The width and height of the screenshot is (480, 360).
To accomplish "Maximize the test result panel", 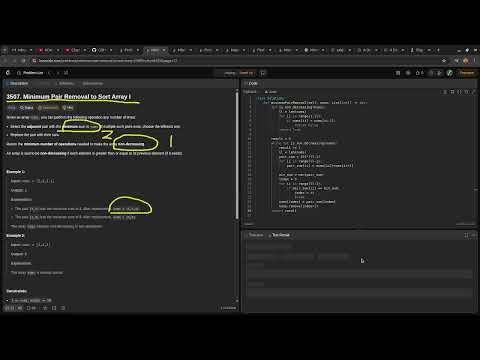I will pos(466,235).
